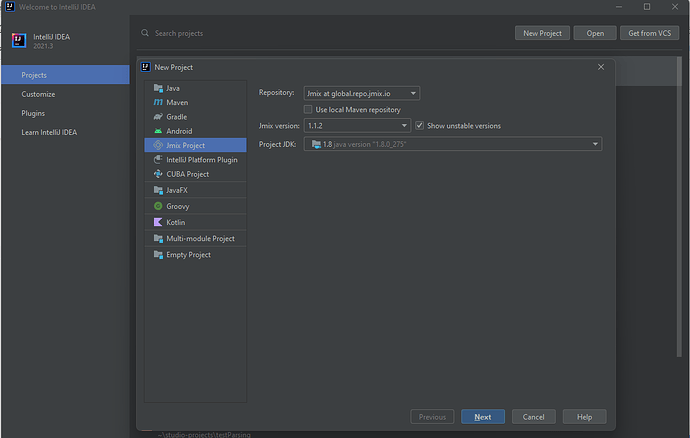Select Kotlin project type
Screen dimensions: 690x438
click(x=195, y=222)
